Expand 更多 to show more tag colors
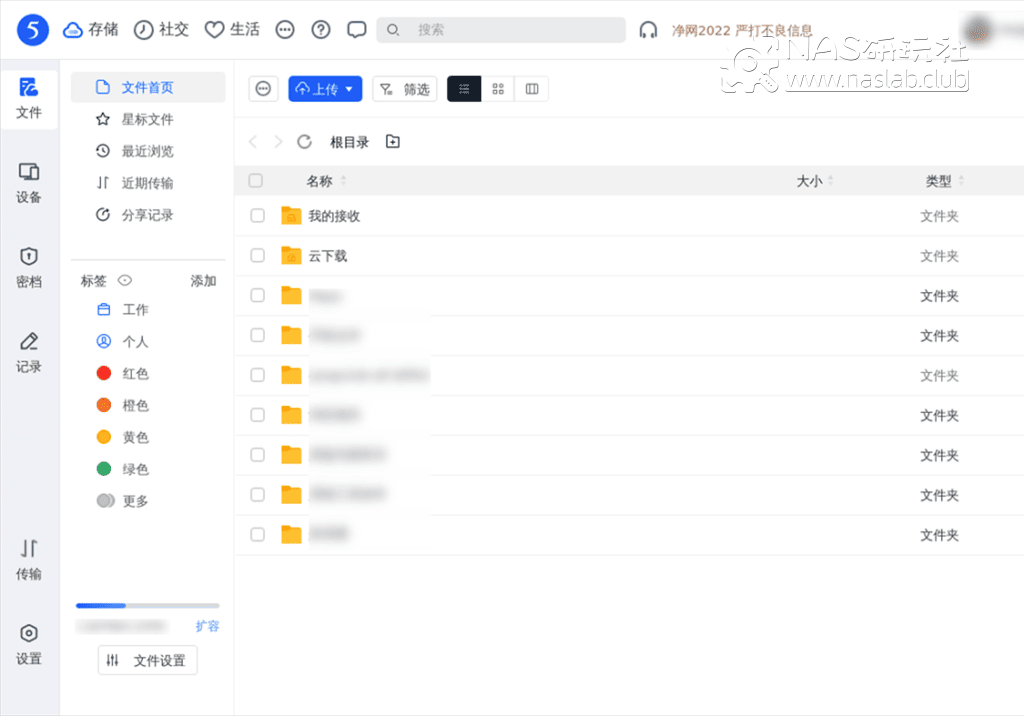Screen dimensions: 1024x716 click(133, 500)
